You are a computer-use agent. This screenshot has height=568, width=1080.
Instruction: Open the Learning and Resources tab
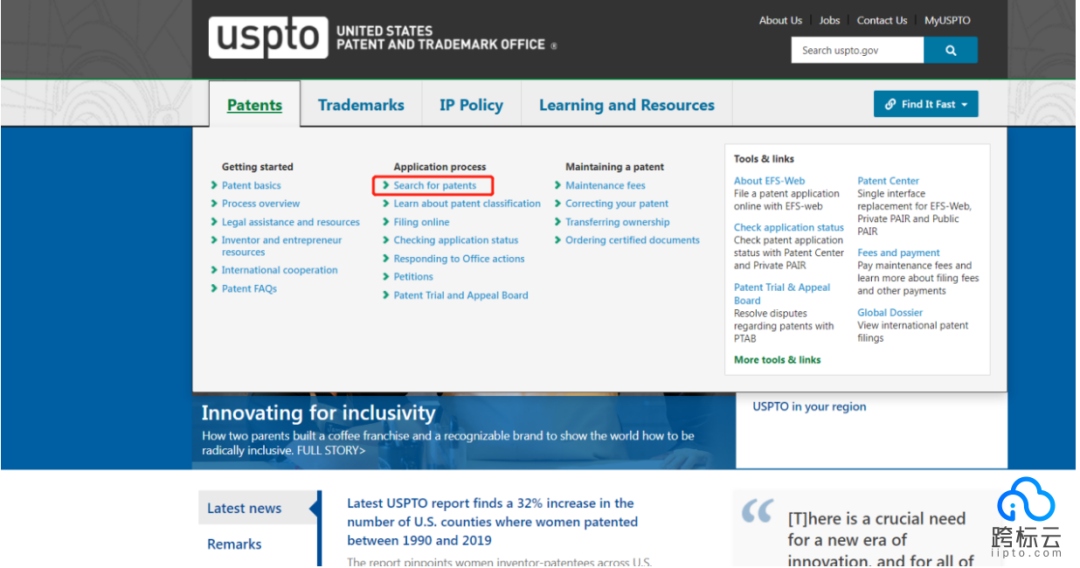pyautogui.click(x=627, y=105)
